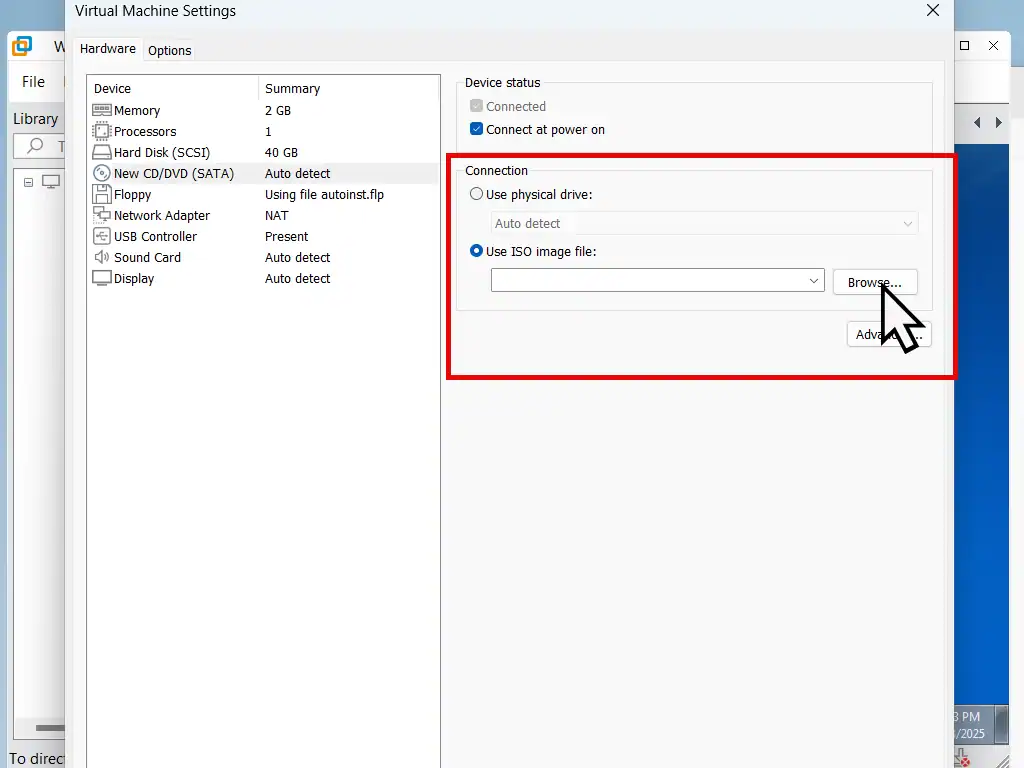Click the Library panel heading
The image size is (1024, 768).
click(x=36, y=119)
